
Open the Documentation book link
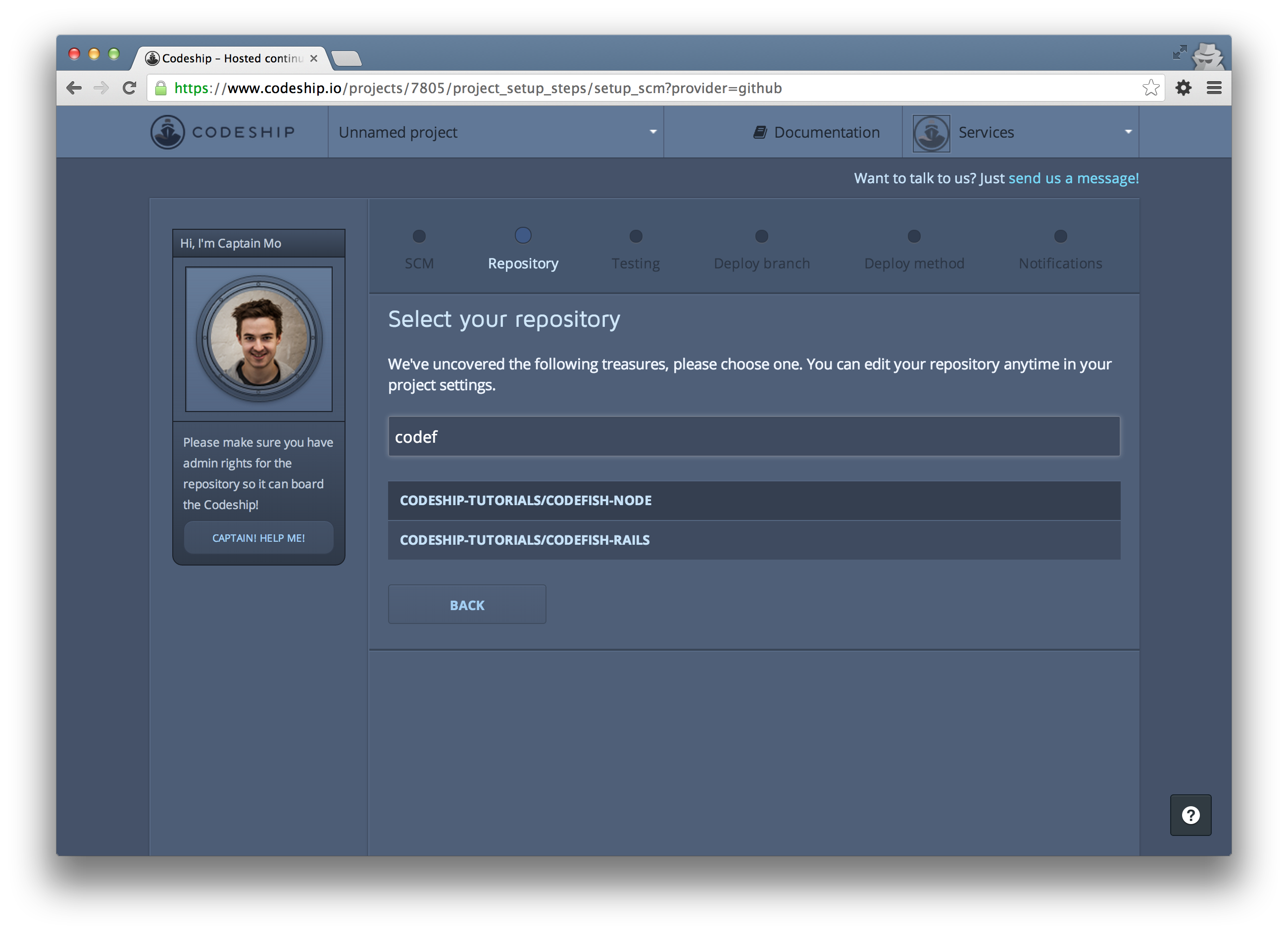[x=817, y=132]
